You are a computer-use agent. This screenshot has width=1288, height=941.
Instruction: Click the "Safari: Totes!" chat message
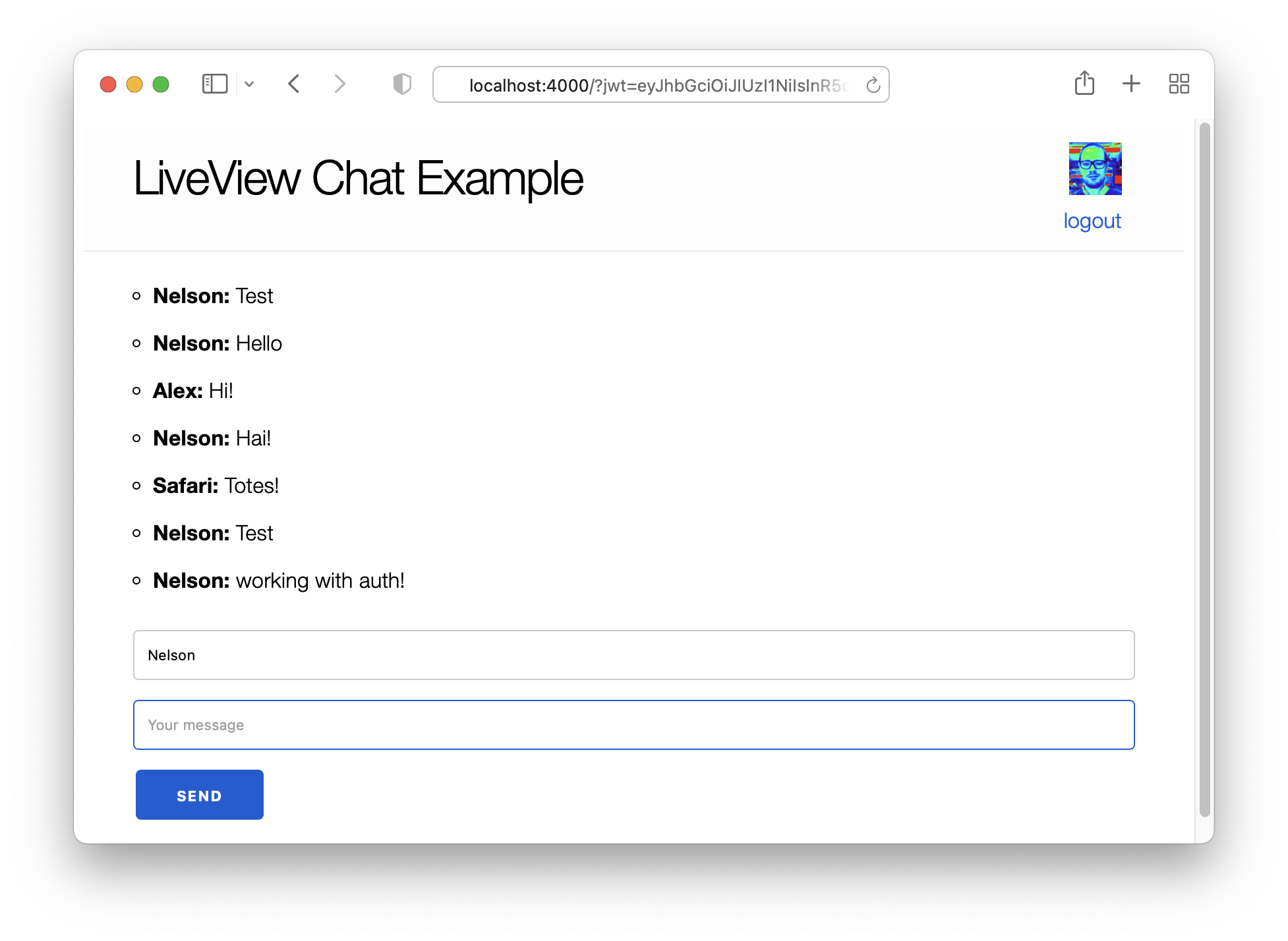pyautogui.click(x=216, y=486)
